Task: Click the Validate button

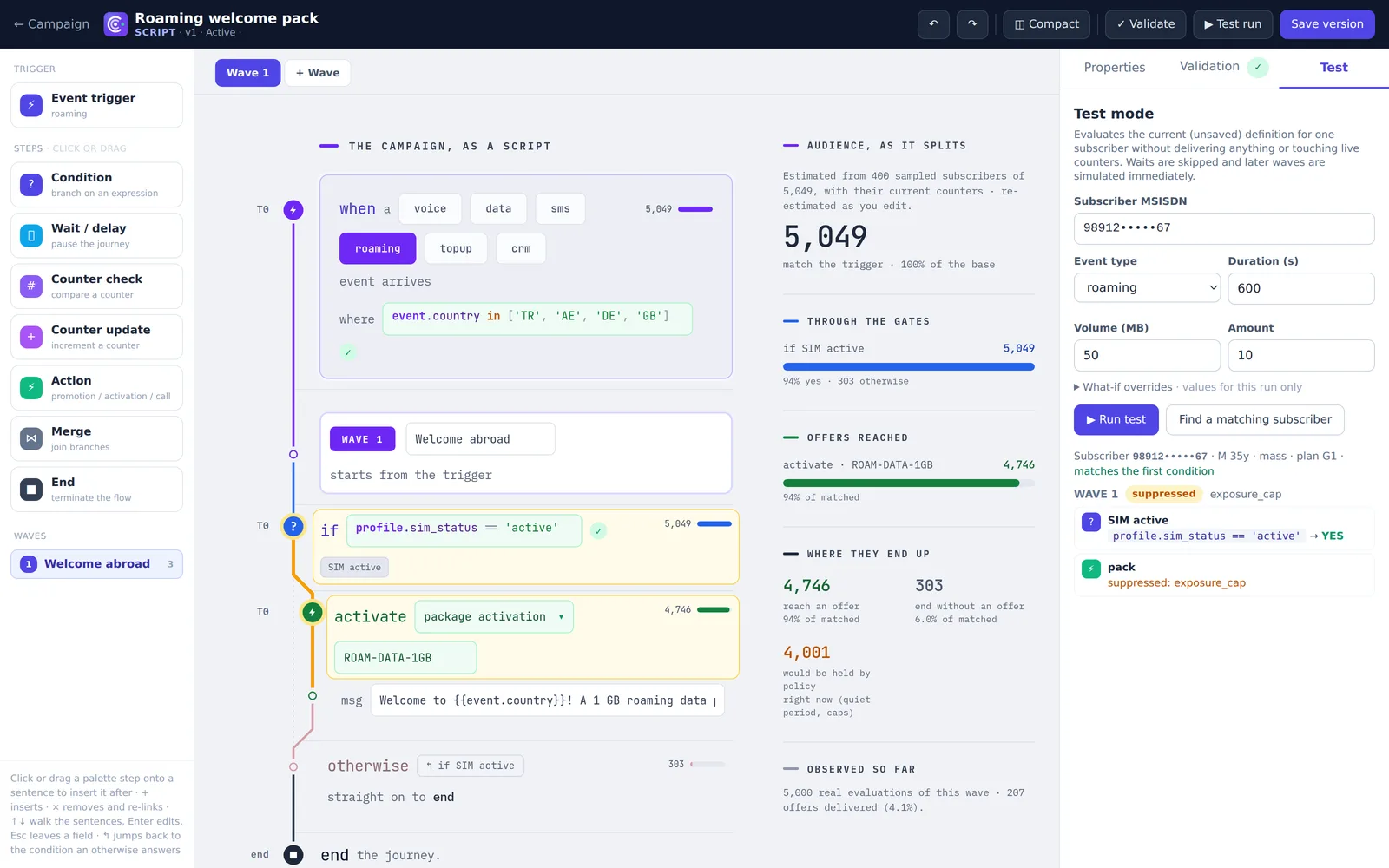Action: click(1145, 24)
